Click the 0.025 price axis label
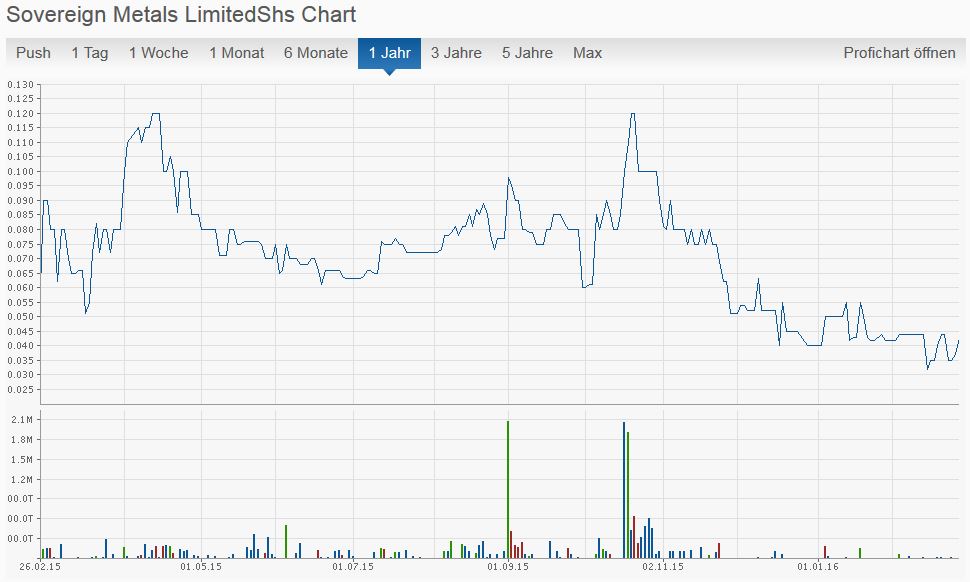The image size is (970, 582). click(20, 390)
